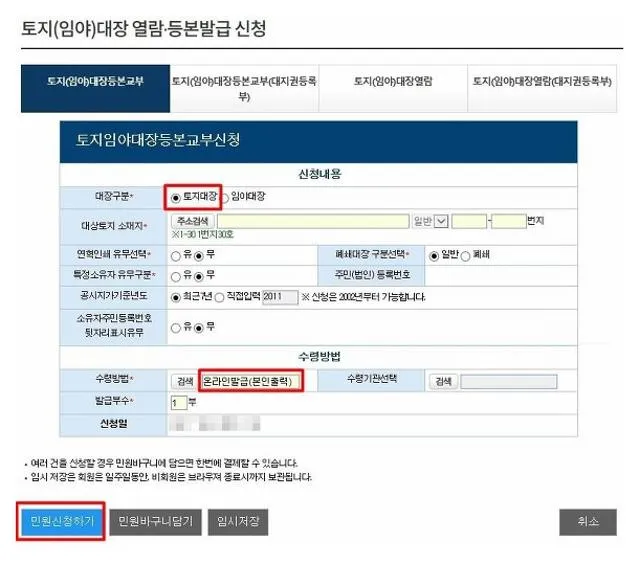Click the 임시저장 button
Image resolution: width=639 pixels, height=564 pixels.
click(x=238, y=522)
